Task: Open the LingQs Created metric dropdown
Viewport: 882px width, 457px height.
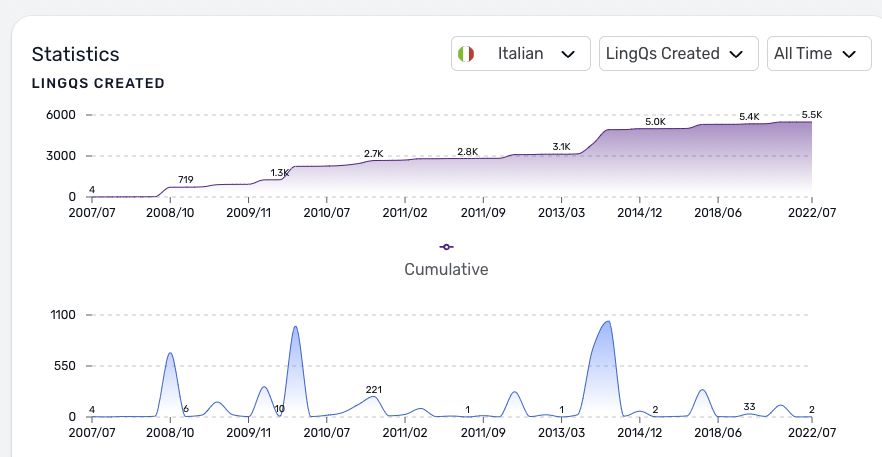Action: pyautogui.click(x=678, y=53)
